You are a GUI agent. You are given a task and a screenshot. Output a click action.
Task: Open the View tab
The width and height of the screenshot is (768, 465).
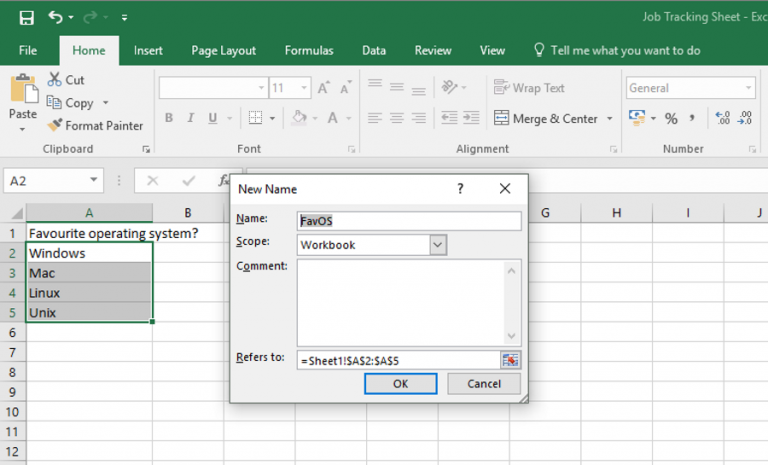(492, 50)
